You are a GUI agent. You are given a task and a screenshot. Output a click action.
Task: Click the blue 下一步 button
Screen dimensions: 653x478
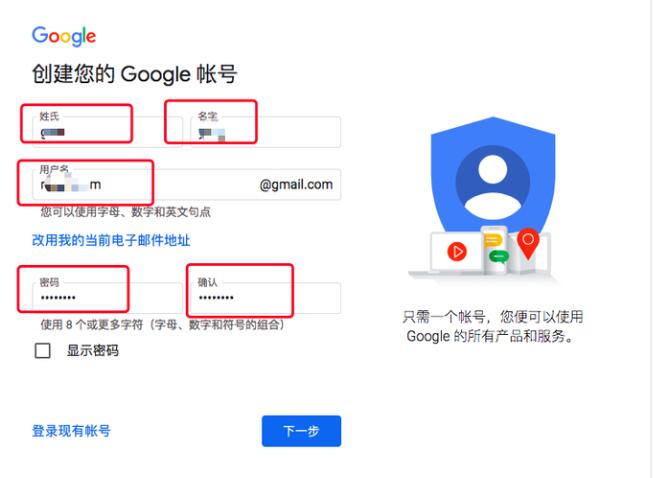click(x=302, y=431)
